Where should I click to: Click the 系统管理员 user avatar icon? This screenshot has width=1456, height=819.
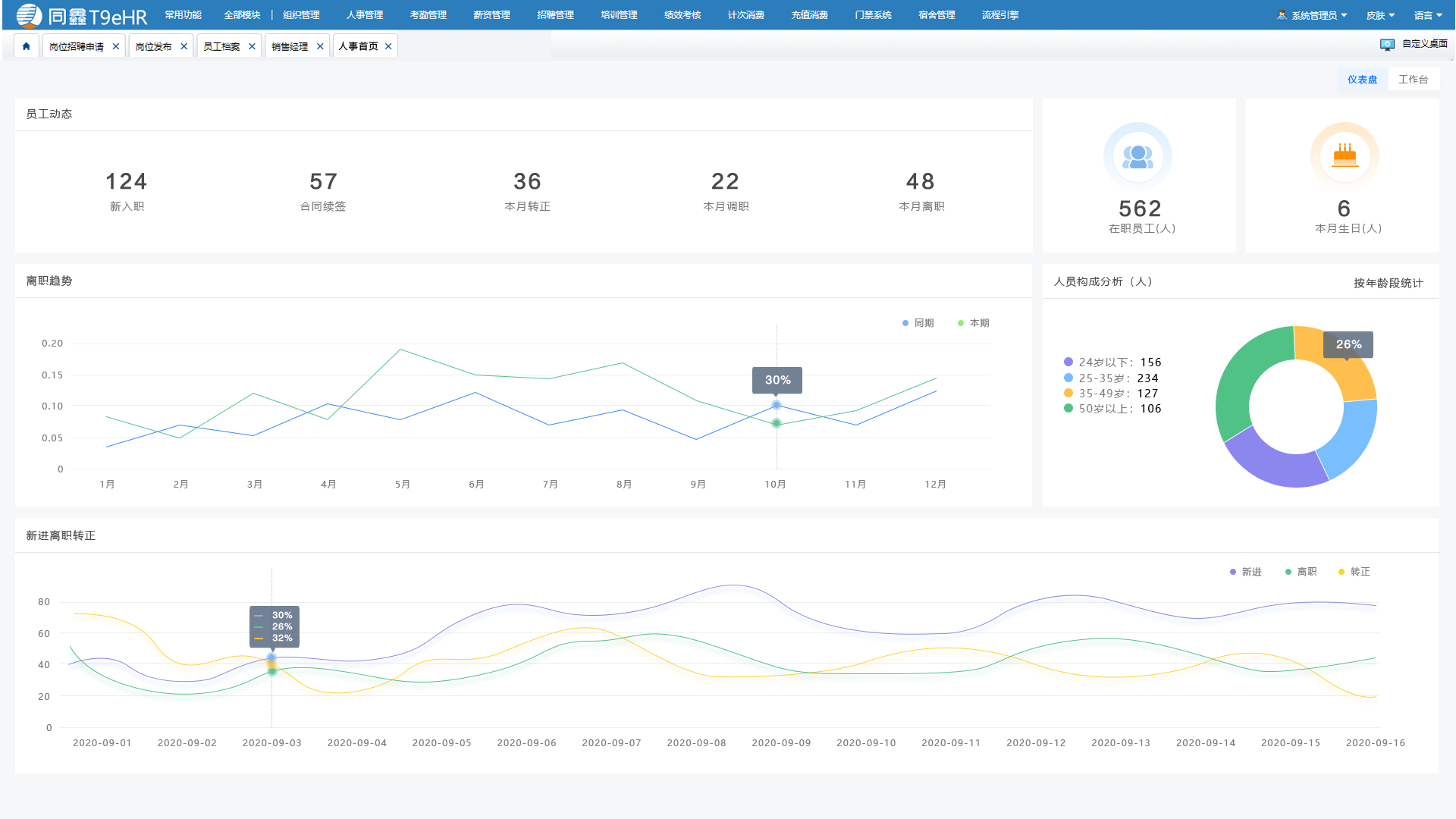click(x=1282, y=15)
